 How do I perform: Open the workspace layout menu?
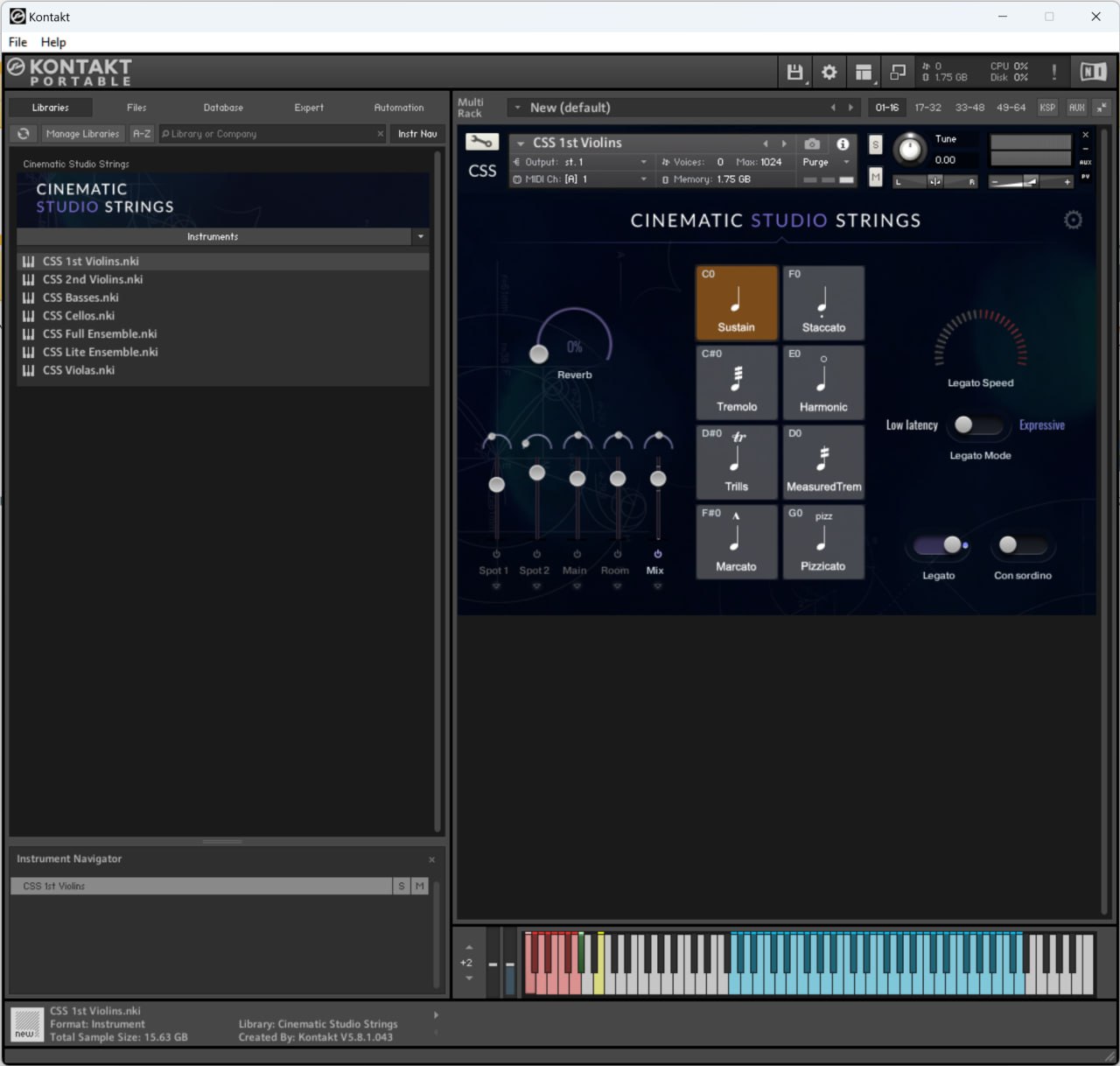pos(864,73)
